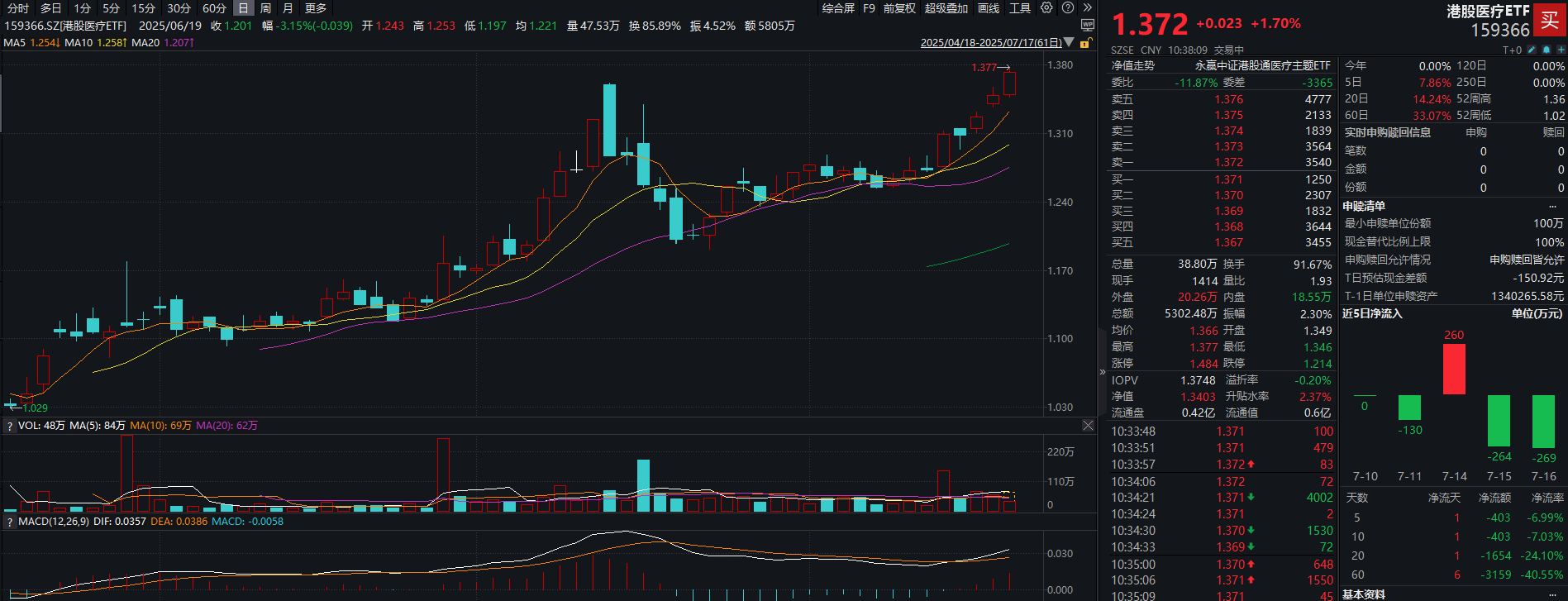Open help for the MACD indicator
1568x601 pixels.
click(x=10, y=522)
